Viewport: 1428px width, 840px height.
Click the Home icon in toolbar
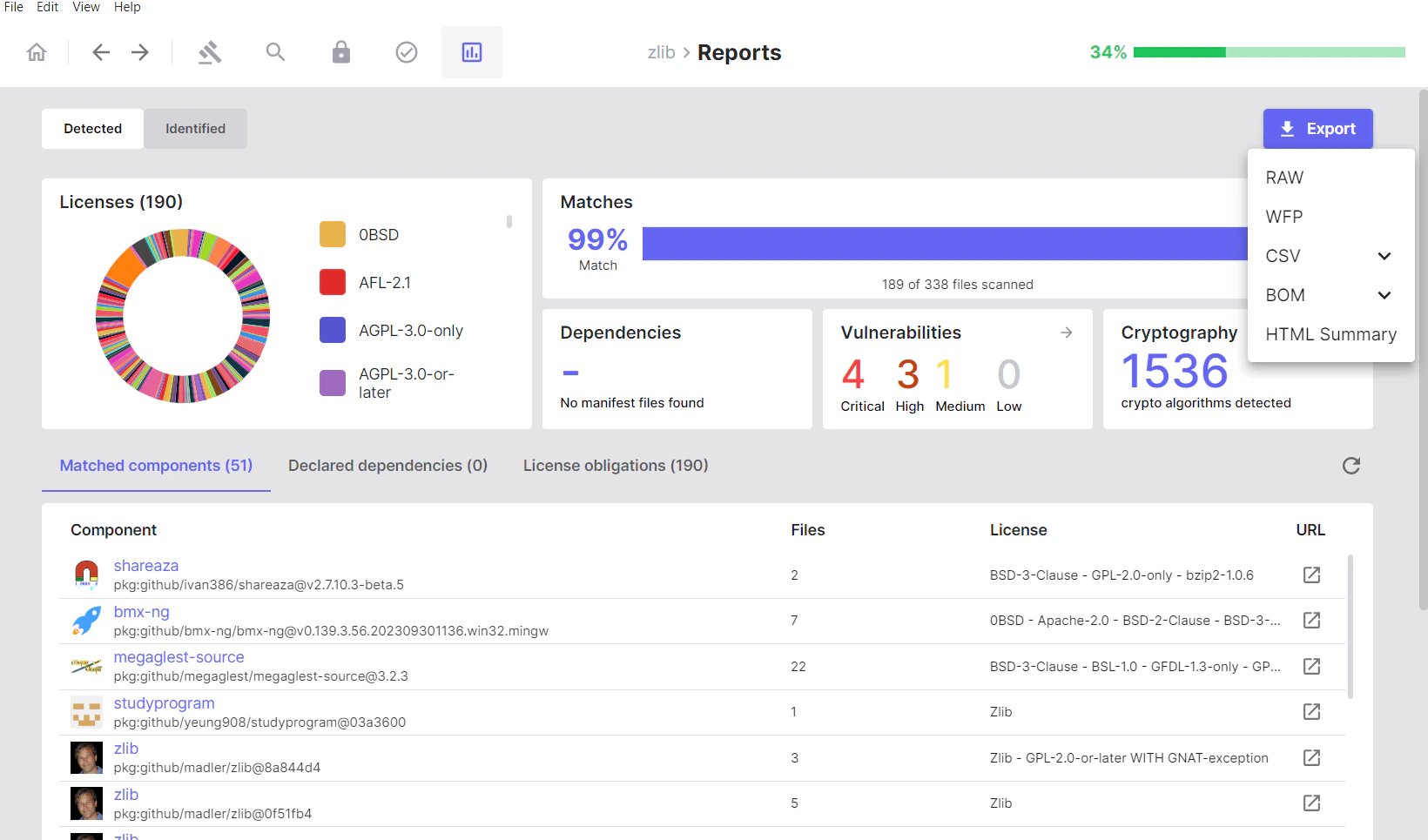pyautogui.click(x=37, y=52)
